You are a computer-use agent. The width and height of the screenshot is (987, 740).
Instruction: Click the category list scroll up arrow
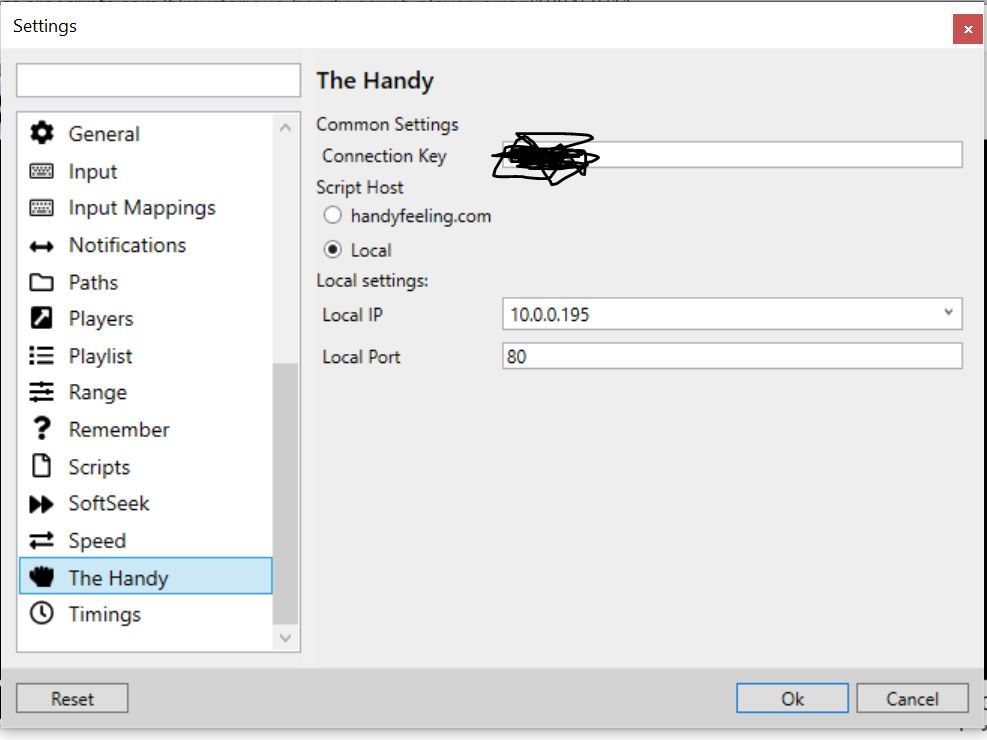(x=285, y=128)
